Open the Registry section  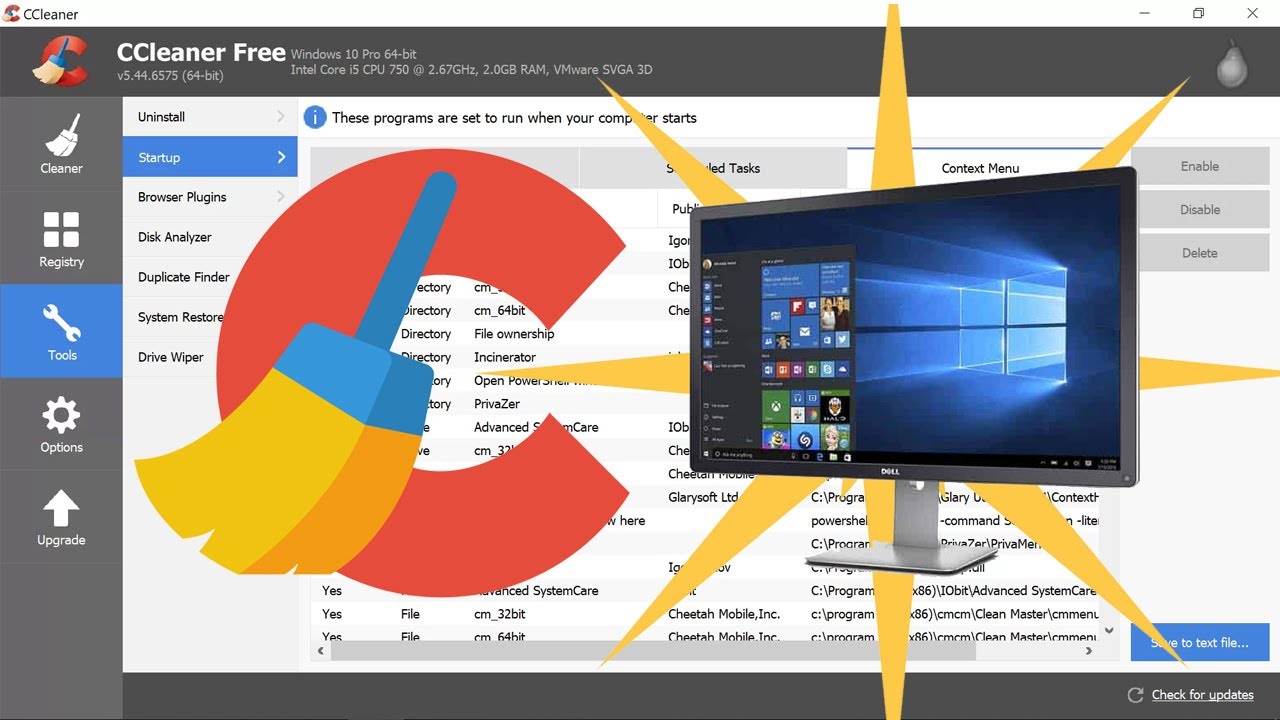(x=61, y=238)
